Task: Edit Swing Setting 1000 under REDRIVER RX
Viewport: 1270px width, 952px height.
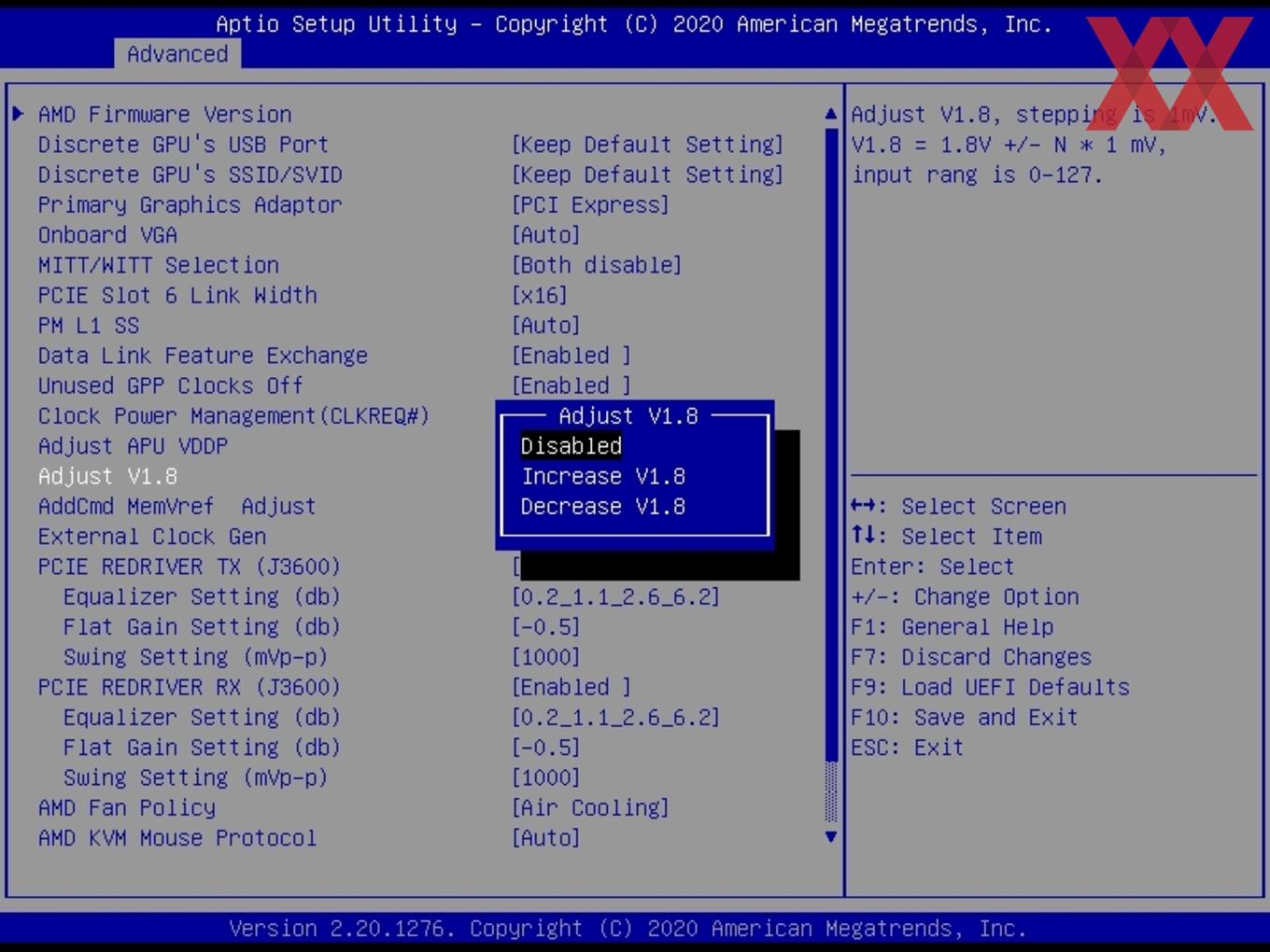Action: [546, 777]
